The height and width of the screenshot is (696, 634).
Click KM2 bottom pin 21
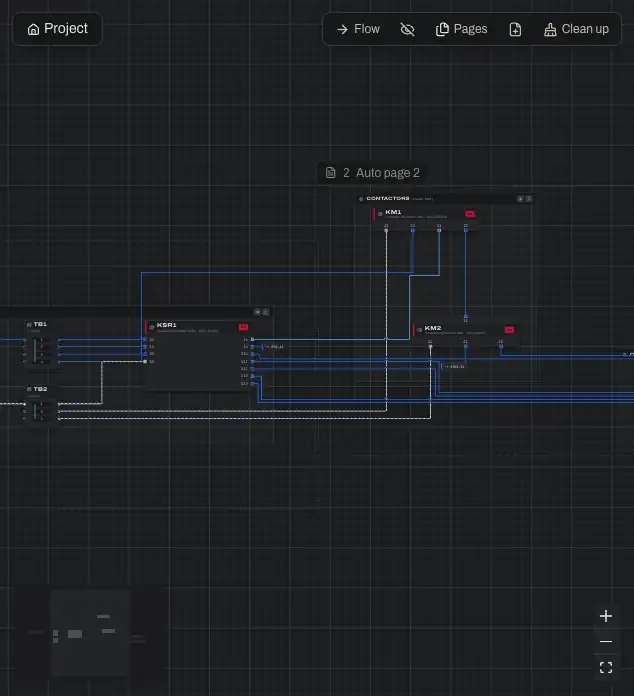[466, 346]
